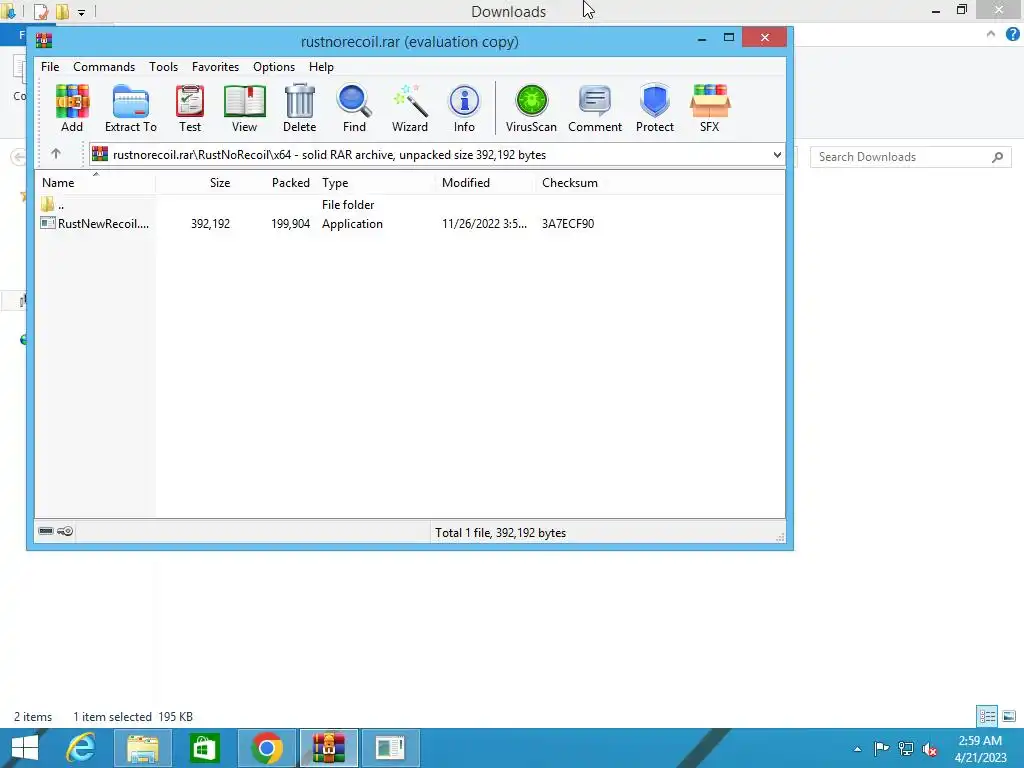This screenshot has width=1024, height=768.
Task: Switch to WinRAR taskbar button
Action: 328,748
